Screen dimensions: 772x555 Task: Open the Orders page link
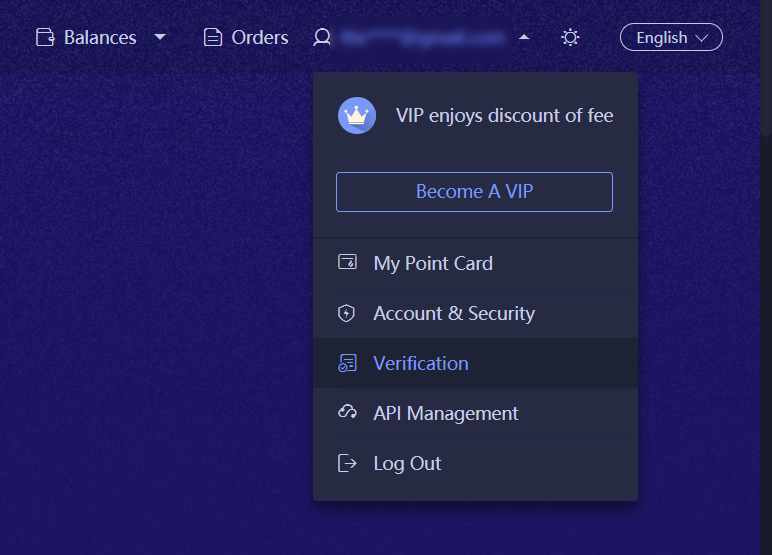(260, 38)
